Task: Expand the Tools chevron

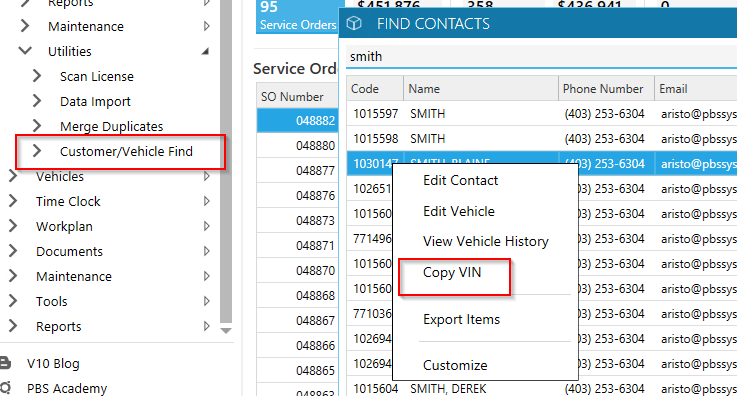Action: coord(13,301)
